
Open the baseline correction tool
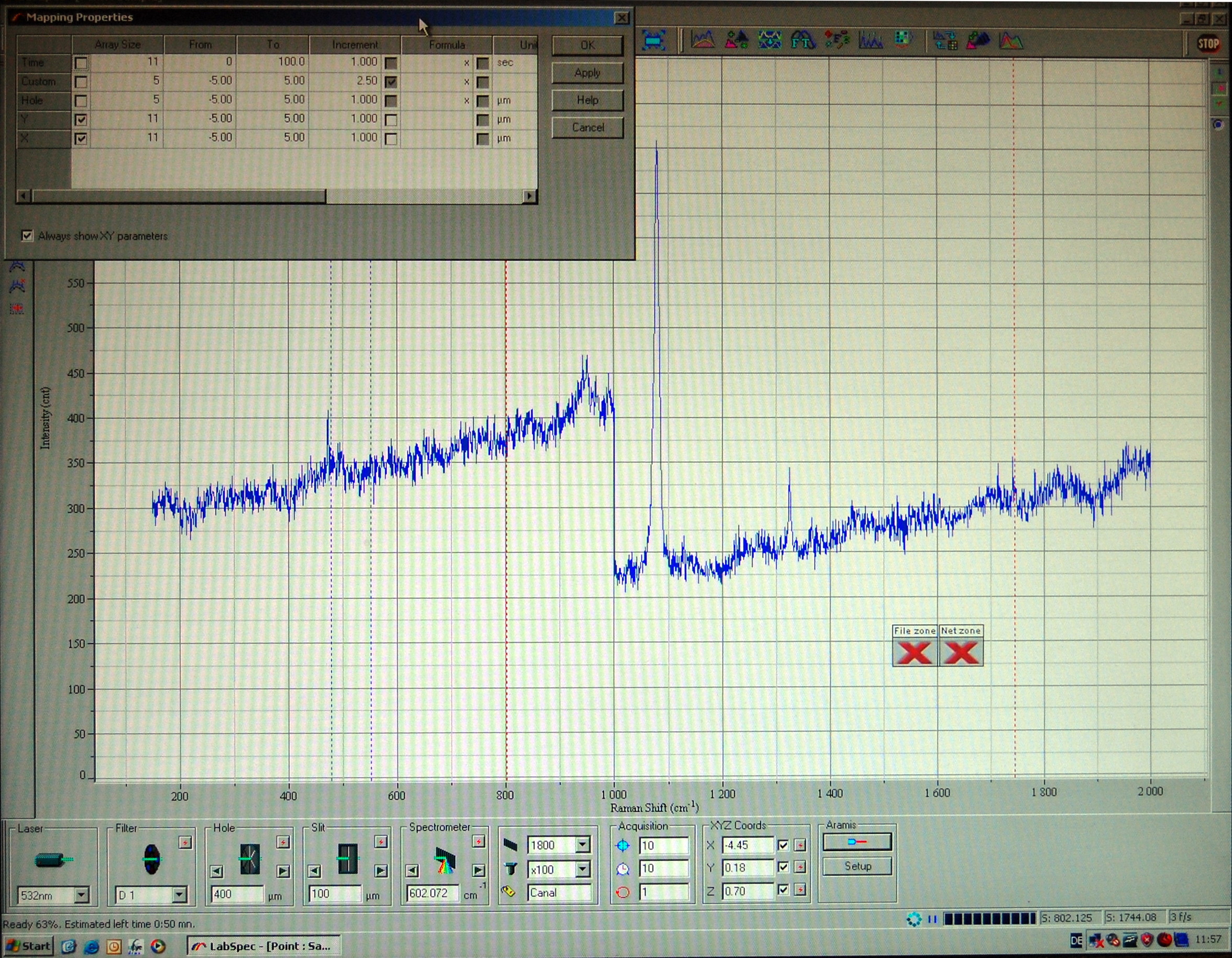point(703,40)
